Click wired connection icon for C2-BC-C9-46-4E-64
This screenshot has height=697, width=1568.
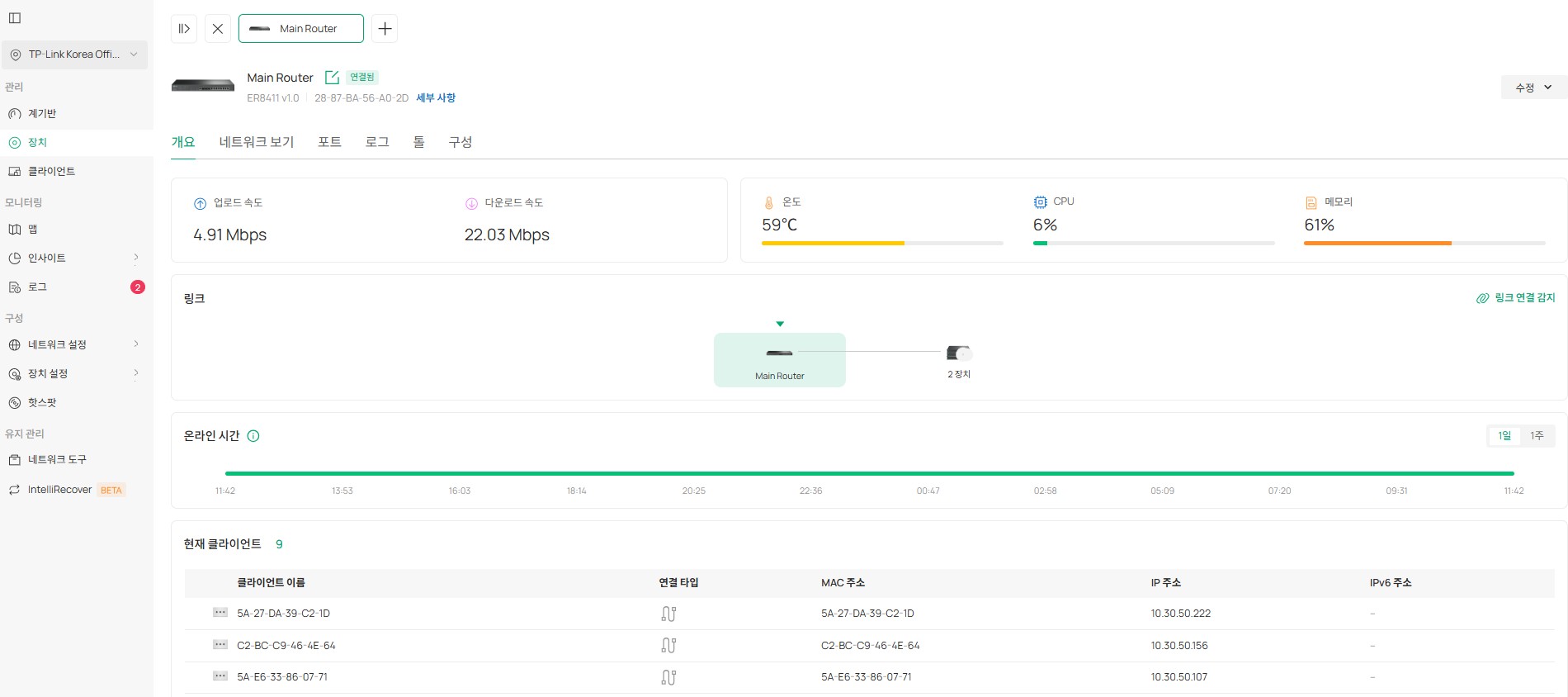click(x=668, y=646)
